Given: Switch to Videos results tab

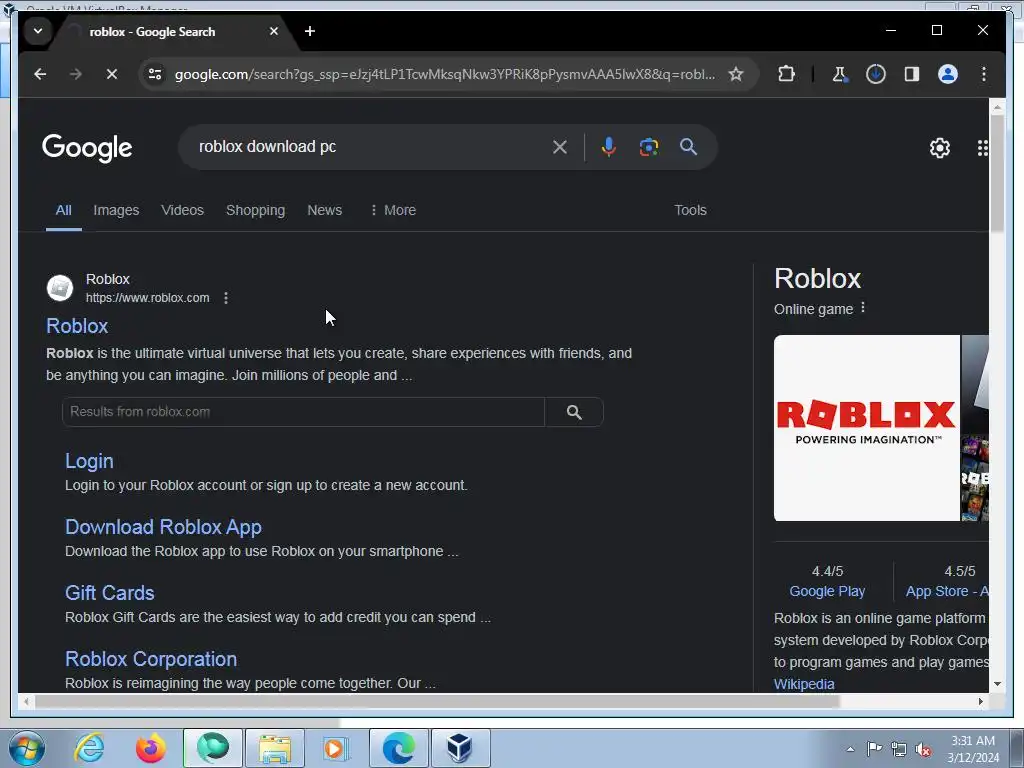Looking at the screenshot, I should [182, 210].
